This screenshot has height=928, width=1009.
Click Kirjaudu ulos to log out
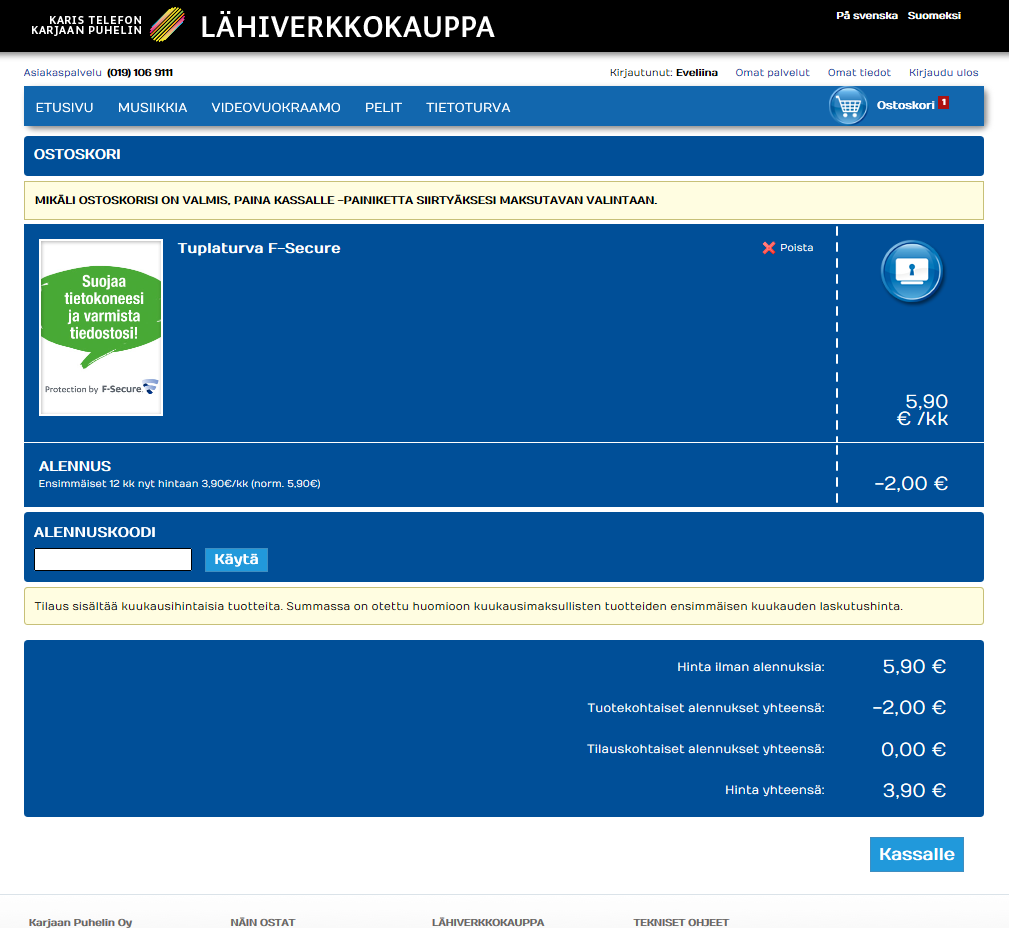coord(943,73)
